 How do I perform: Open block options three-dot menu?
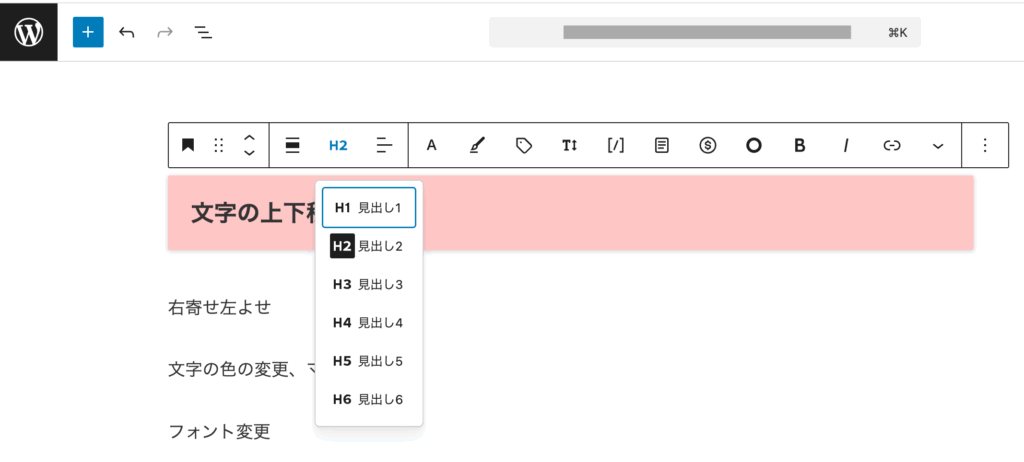pyautogui.click(x=985, y=145)
